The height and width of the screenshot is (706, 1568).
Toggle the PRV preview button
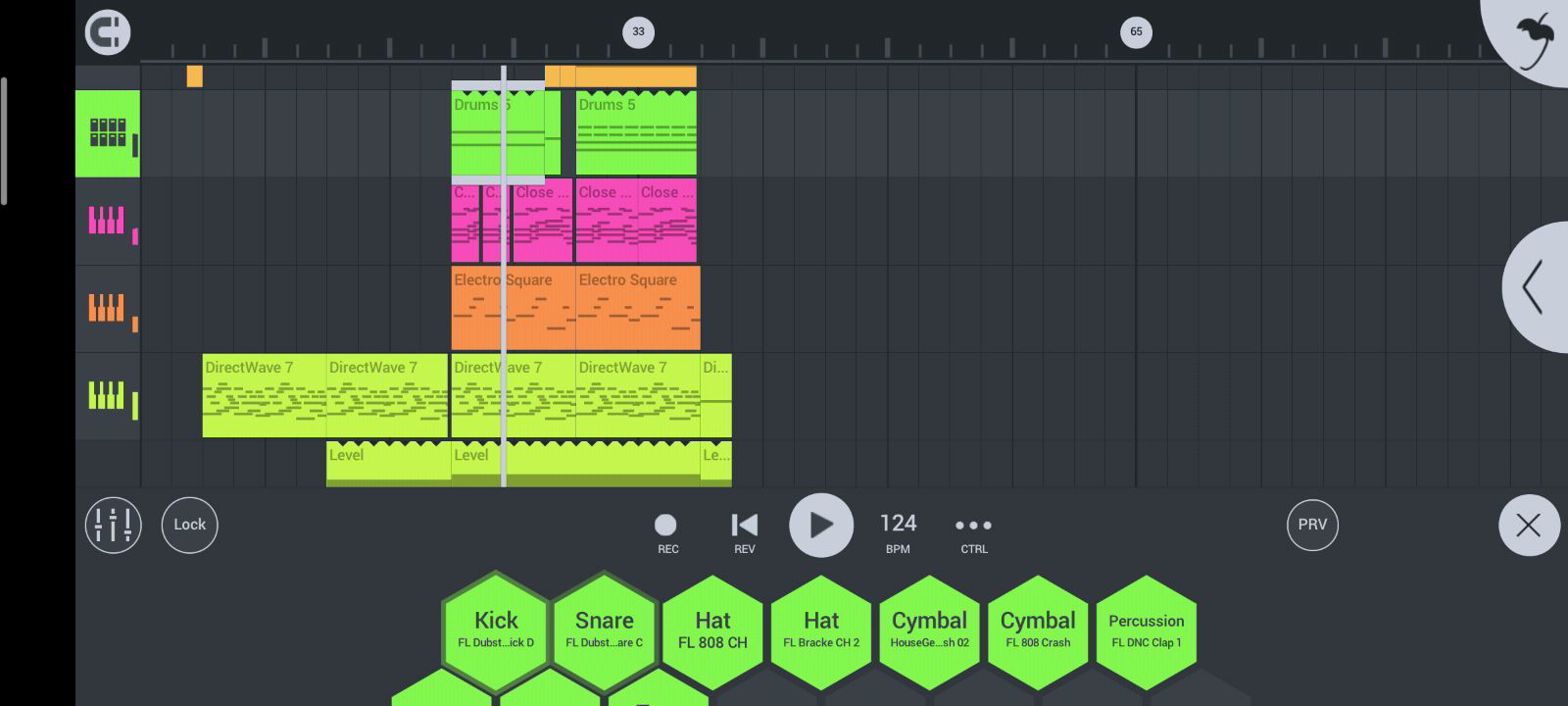1312,525
